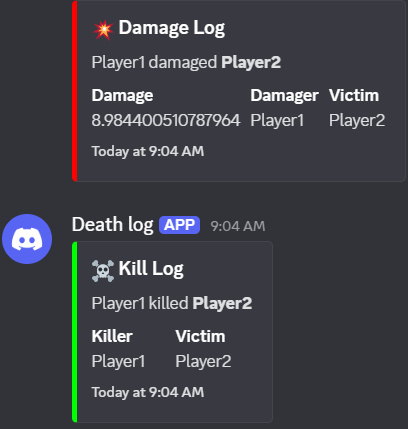Click the green color bar on Kill Log
This screenshot has width=408, height=429.
[75, 332]
